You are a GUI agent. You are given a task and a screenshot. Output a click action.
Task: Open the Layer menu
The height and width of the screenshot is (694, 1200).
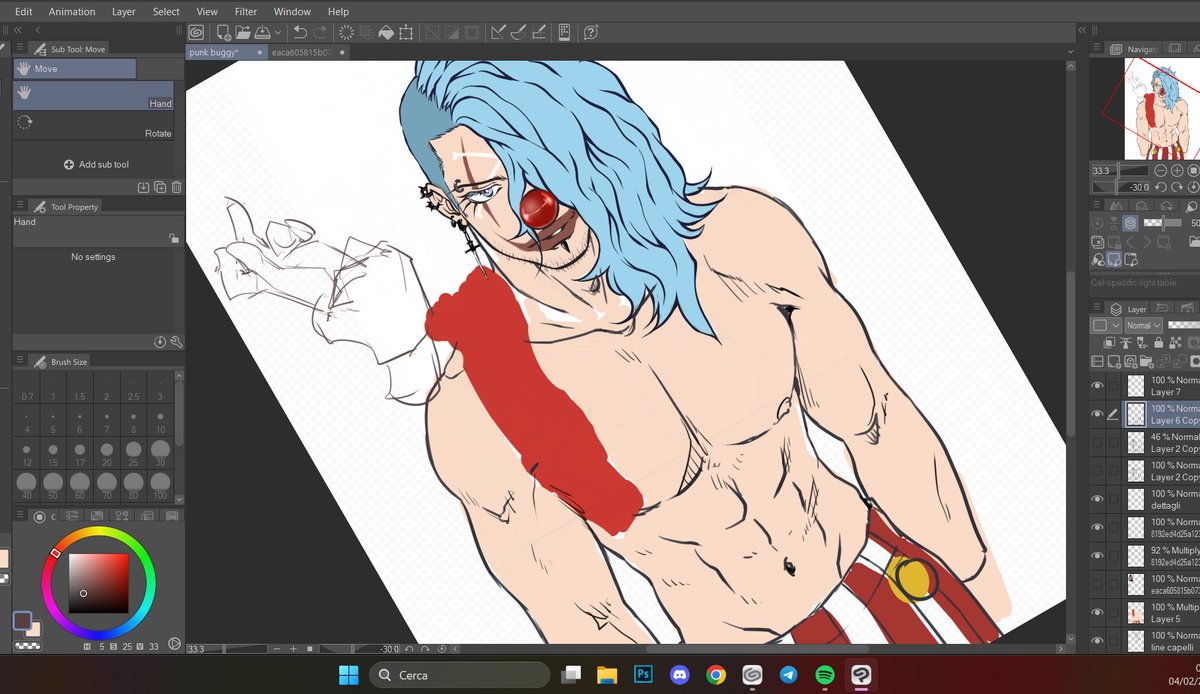click(x=124, y=11)
